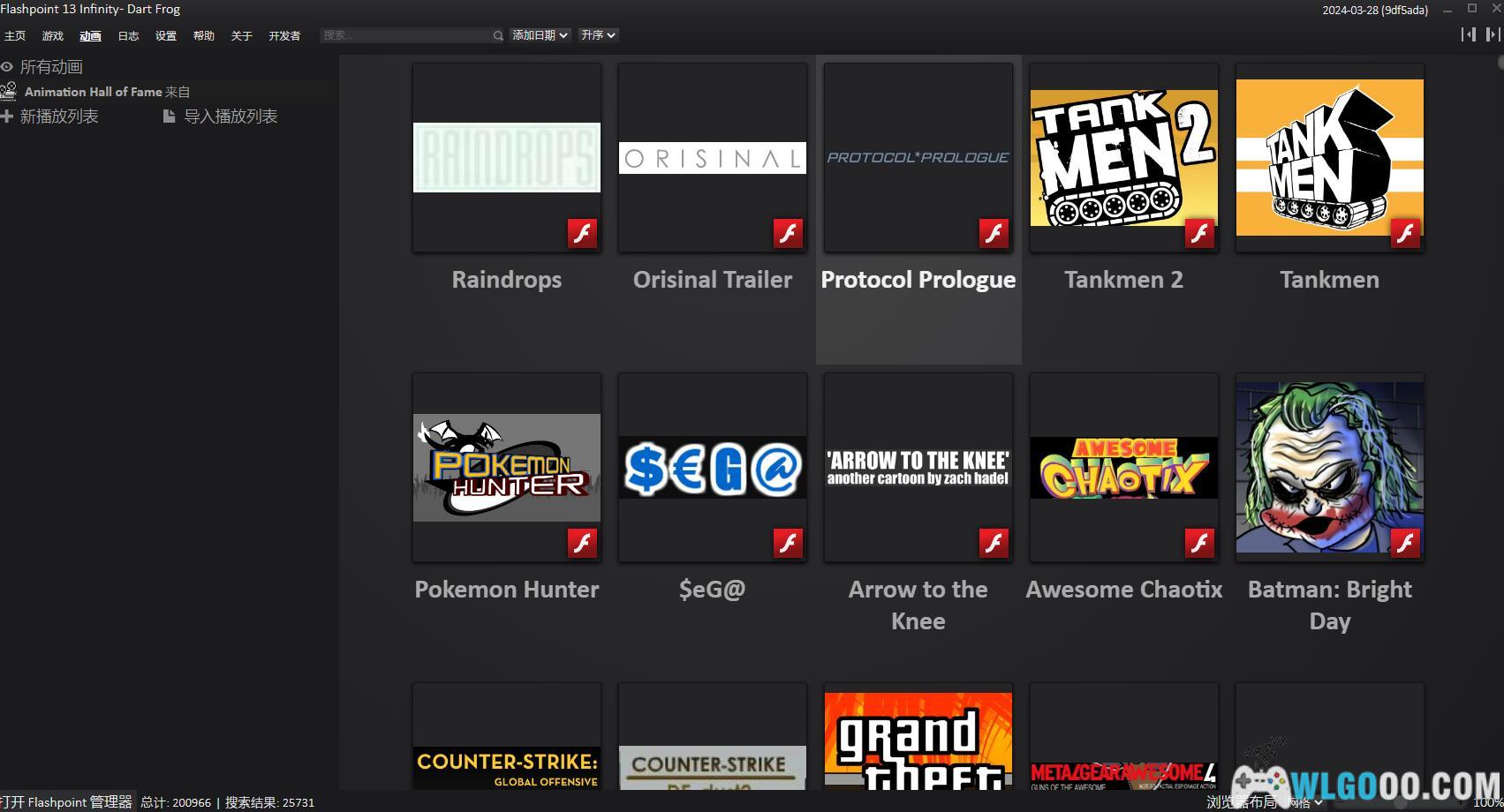Toggle the left sidebar panel icon

pyautogui.click(x=1468, y=34)
